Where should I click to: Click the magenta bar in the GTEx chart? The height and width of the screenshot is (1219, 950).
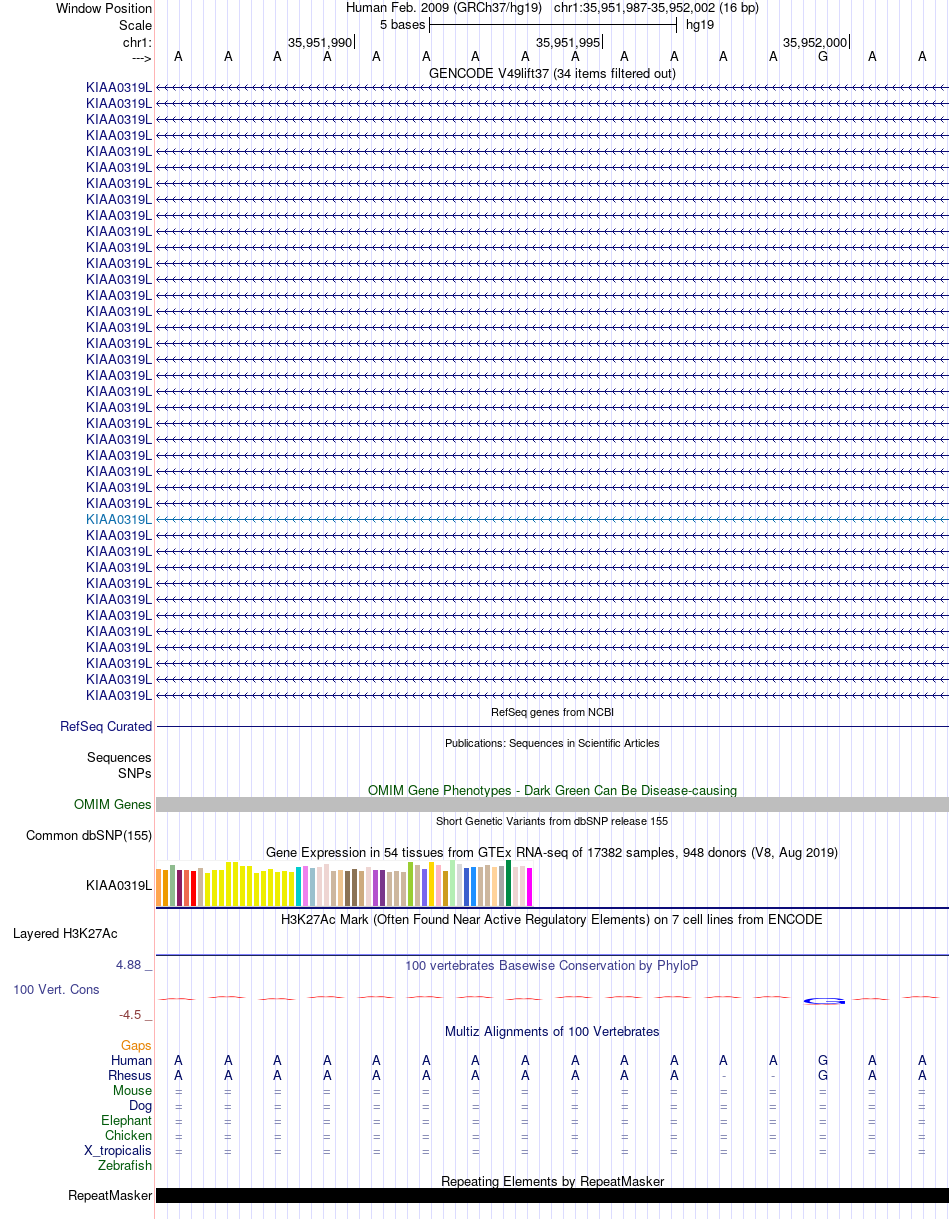[530, 888]
